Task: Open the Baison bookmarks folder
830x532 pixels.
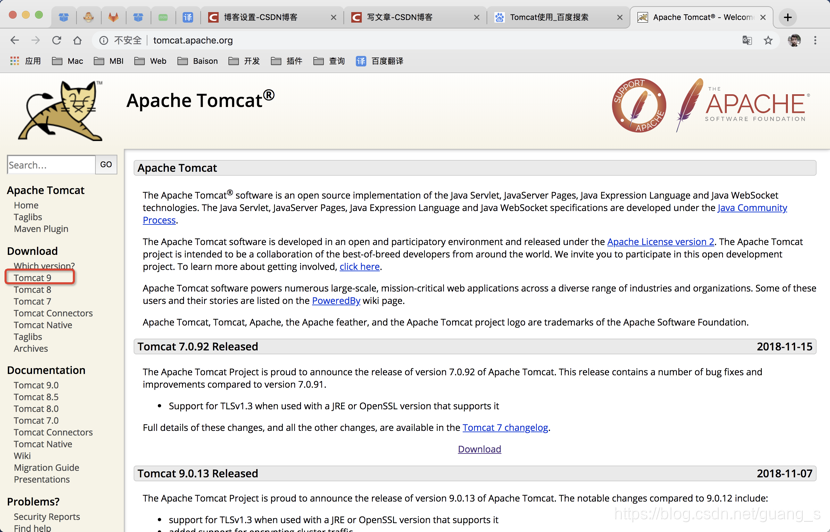Action: click(x=197, y=61)
